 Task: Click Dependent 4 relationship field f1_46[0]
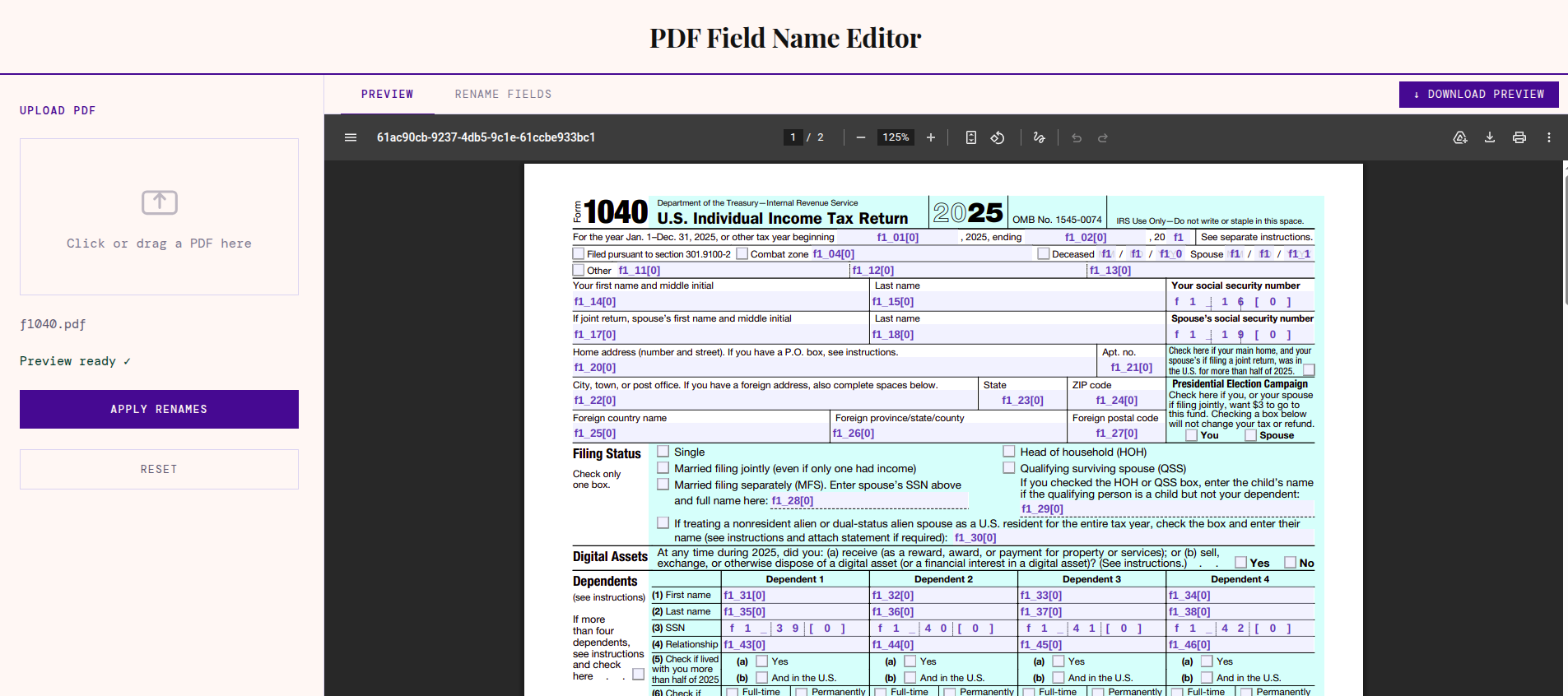pyautogui.click(x=1241, y=645)
